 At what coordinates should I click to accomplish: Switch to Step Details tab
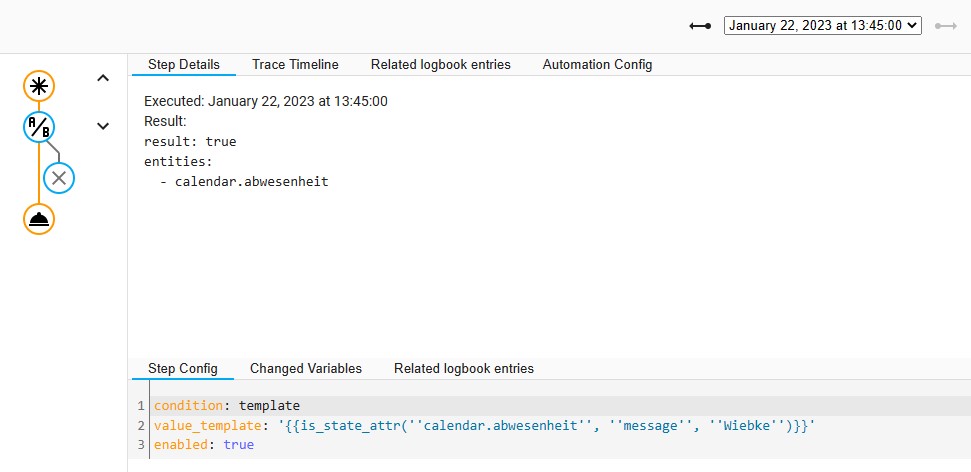pos(183,64)
